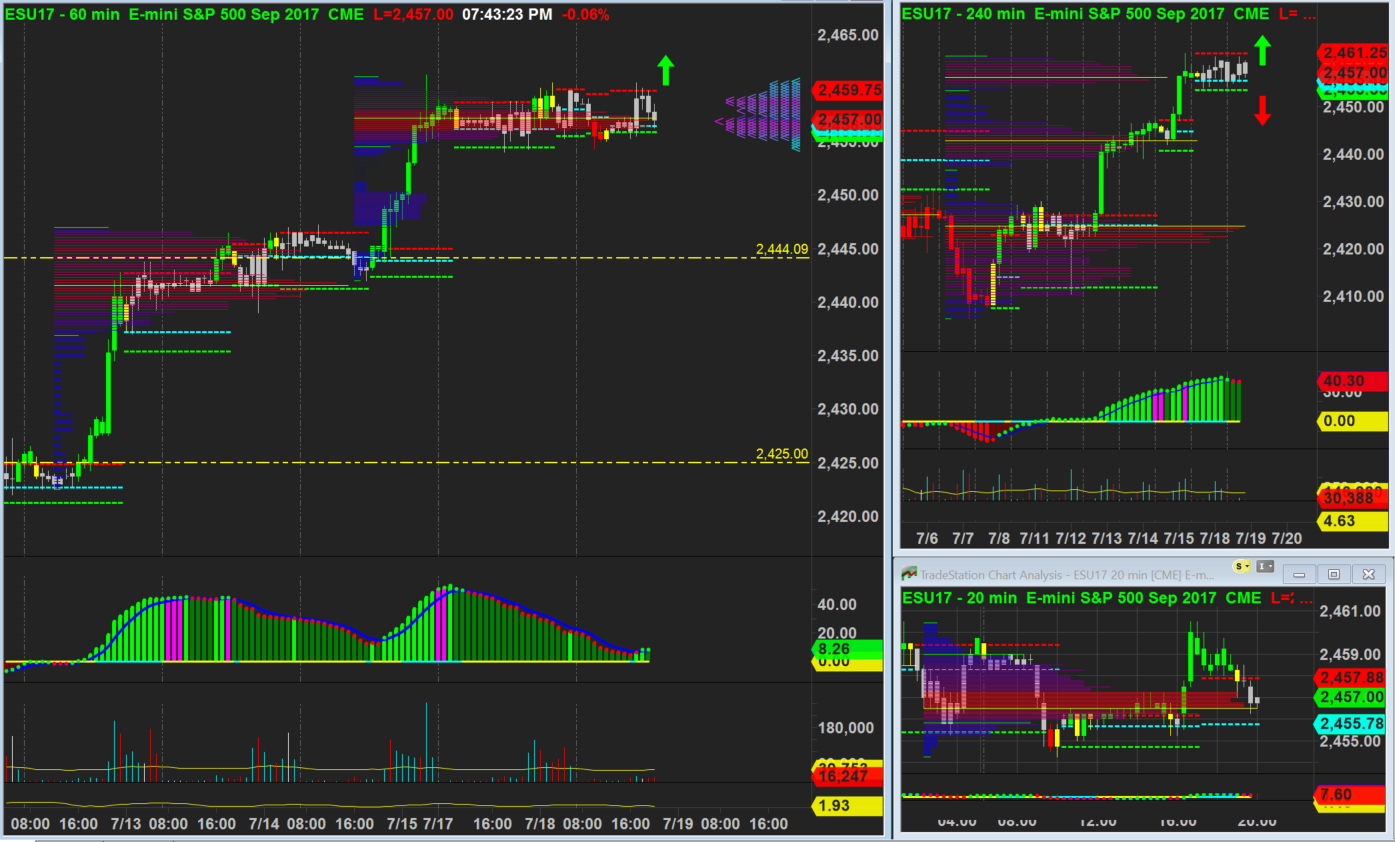Select the 2,444.09 horizontal line label

point(782,248)
